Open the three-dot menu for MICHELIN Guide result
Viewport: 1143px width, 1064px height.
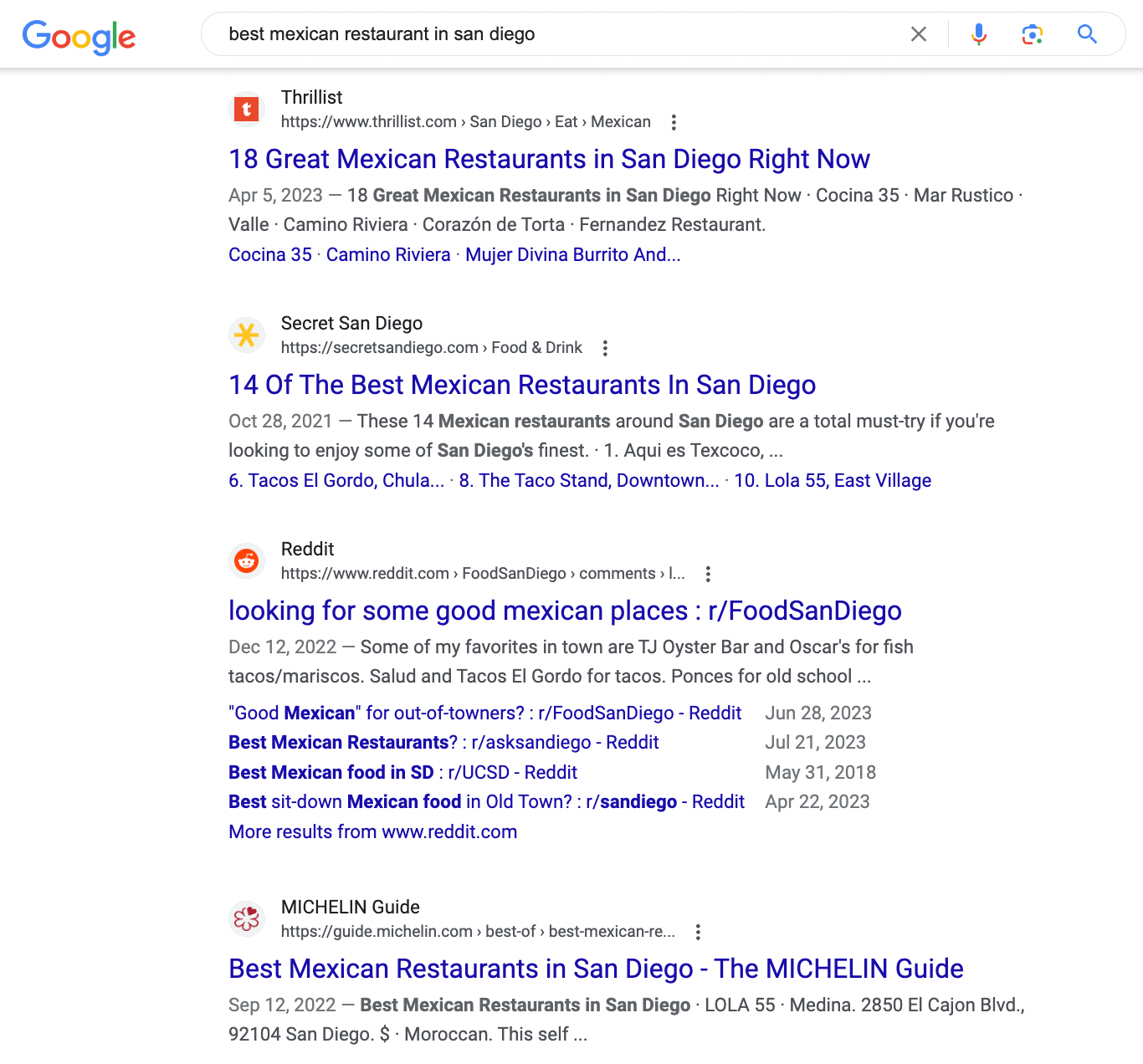pyautogui.click(x=698, y=932)
